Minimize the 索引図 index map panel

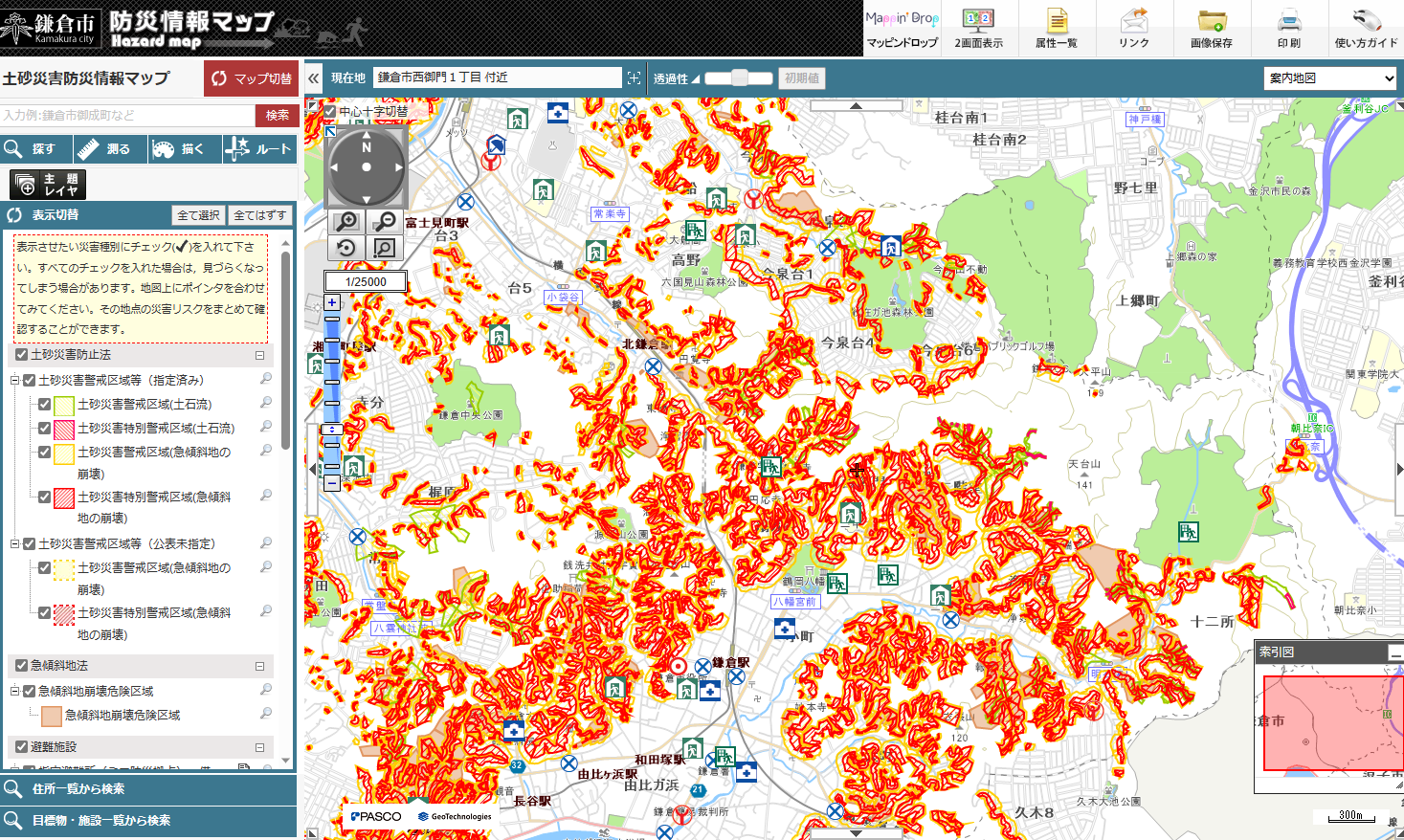tap(1396, 653)
